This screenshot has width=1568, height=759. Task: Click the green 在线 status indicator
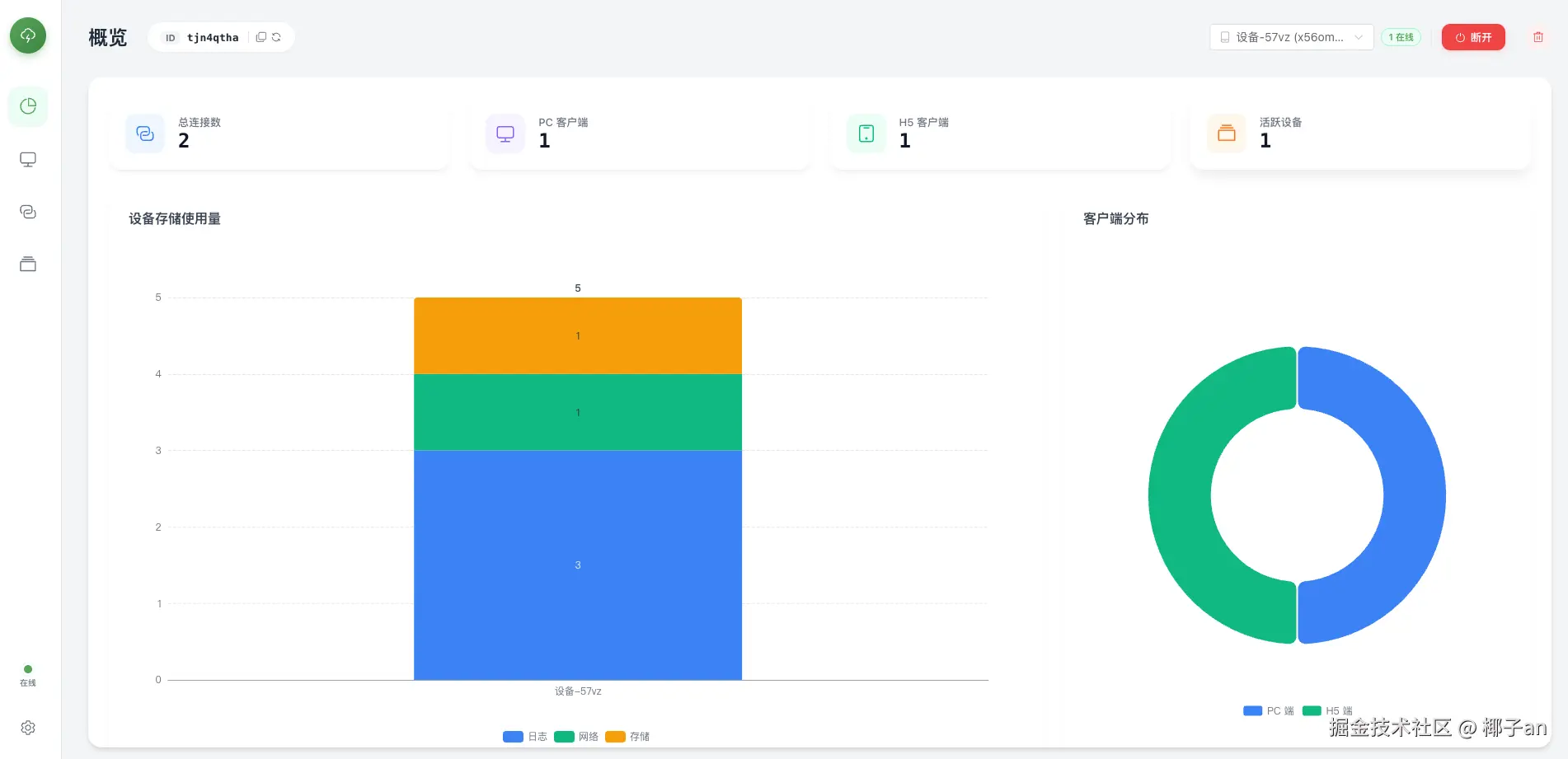click(28, 675)
